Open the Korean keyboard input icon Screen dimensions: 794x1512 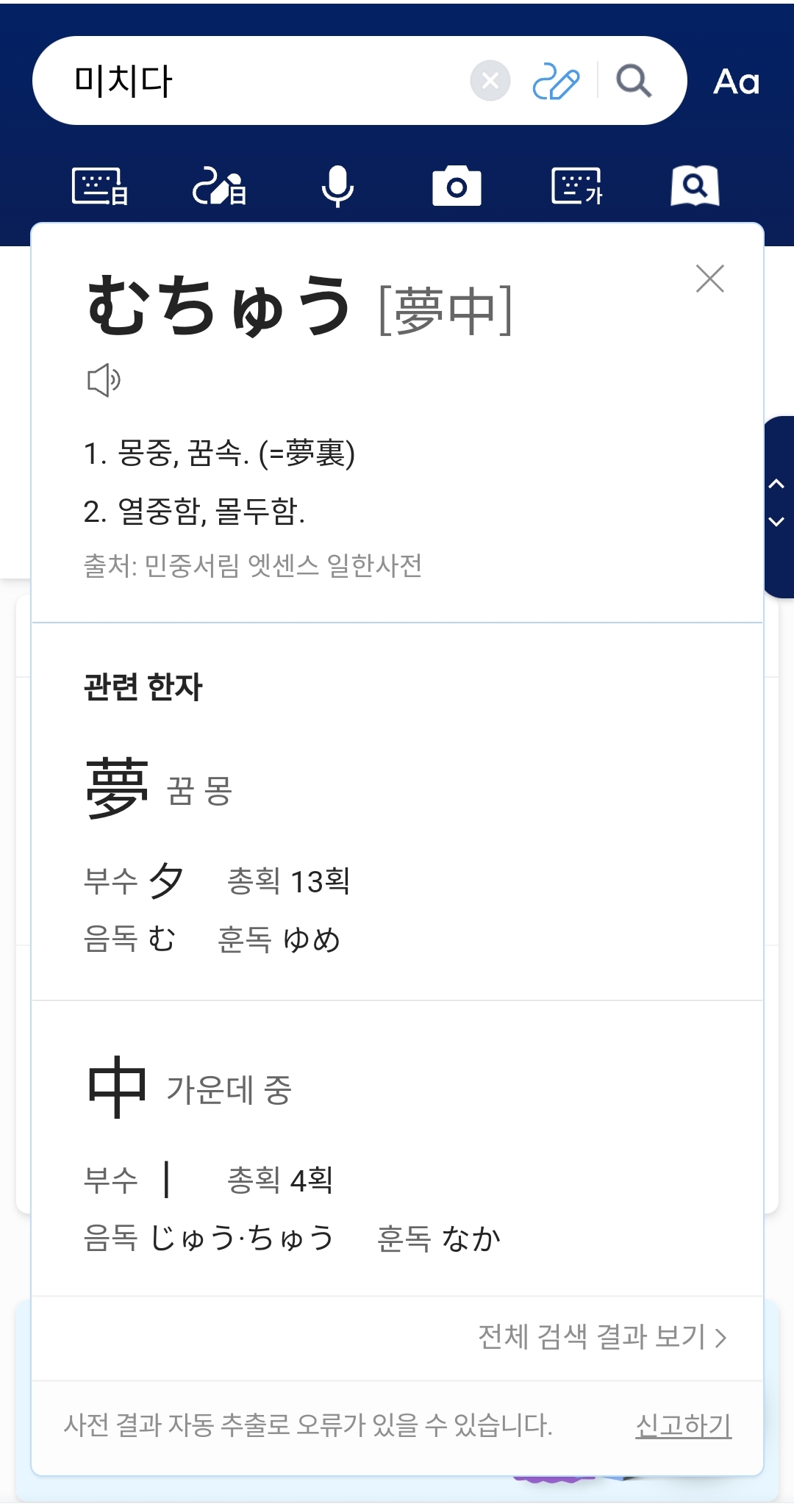click(x=576, y=186)
